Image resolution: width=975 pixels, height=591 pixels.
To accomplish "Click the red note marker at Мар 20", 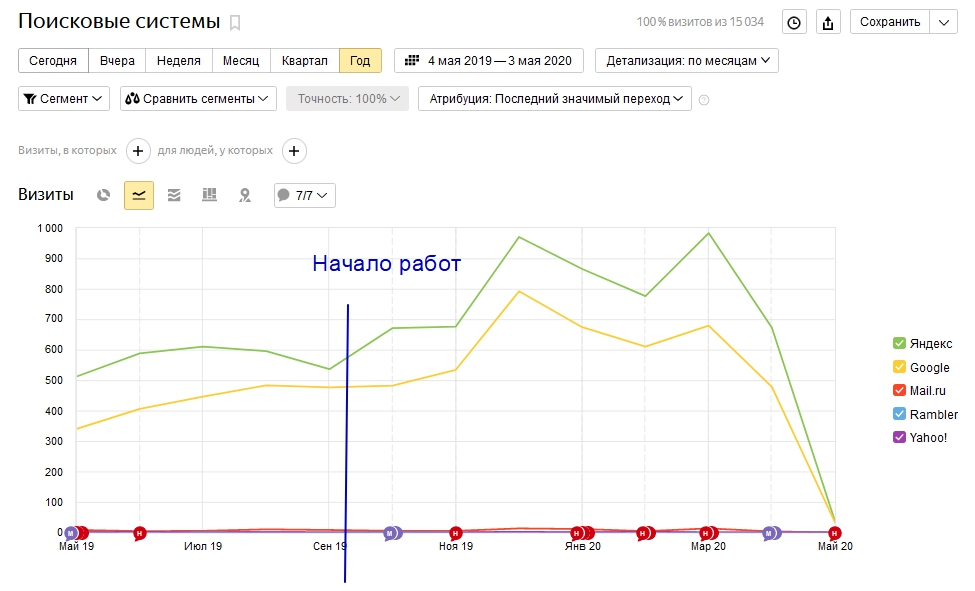I will [706, 533].
